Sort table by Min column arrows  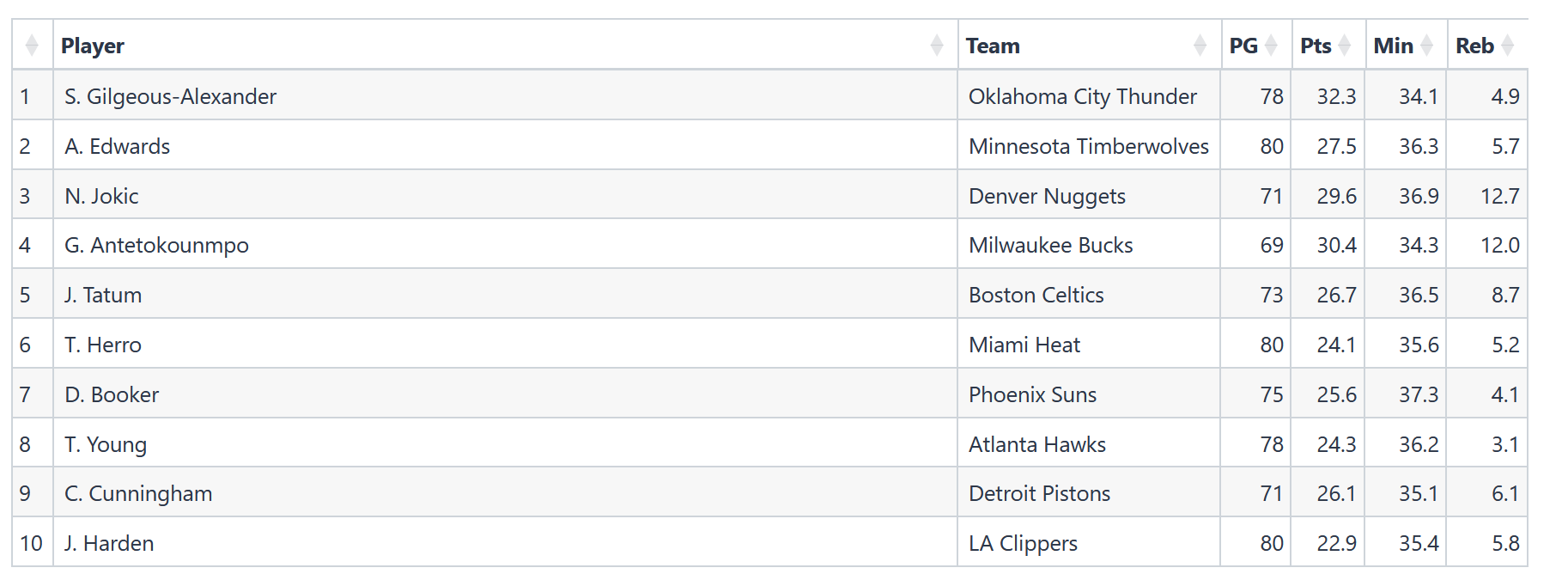(1426, 46)
